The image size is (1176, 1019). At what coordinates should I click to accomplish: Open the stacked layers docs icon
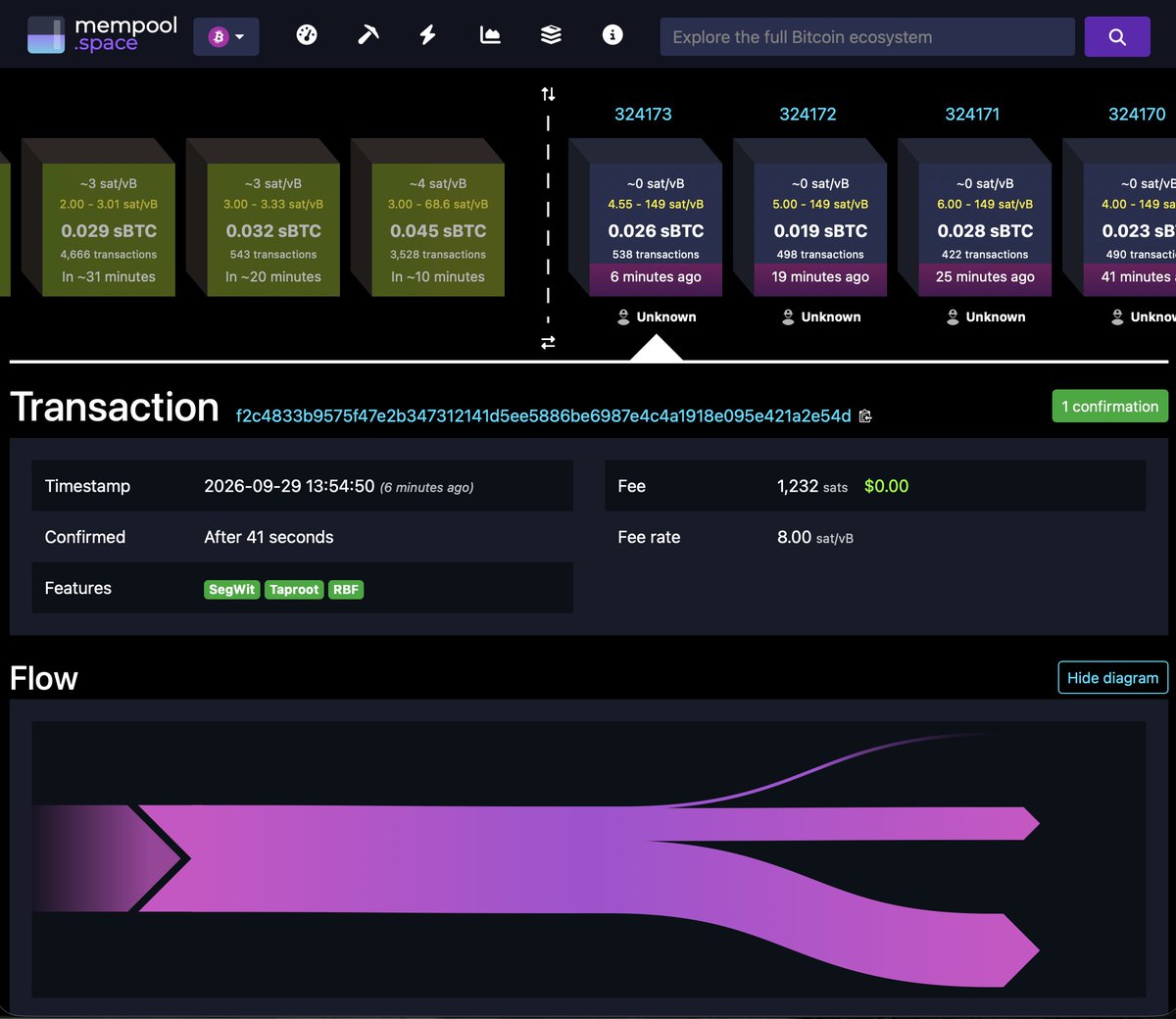click(551, 35)
